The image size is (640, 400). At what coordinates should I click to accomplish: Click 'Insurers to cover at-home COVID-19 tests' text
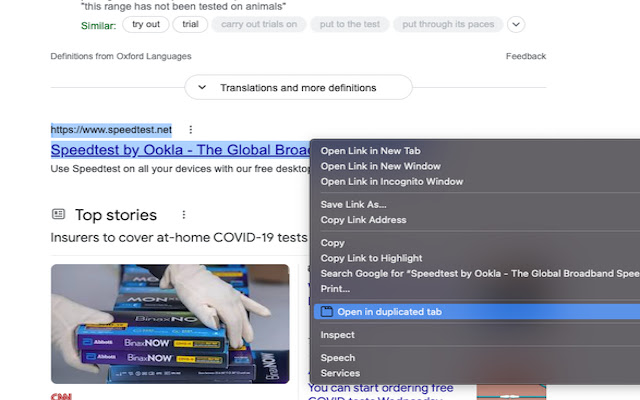click(x=179, y=238)
